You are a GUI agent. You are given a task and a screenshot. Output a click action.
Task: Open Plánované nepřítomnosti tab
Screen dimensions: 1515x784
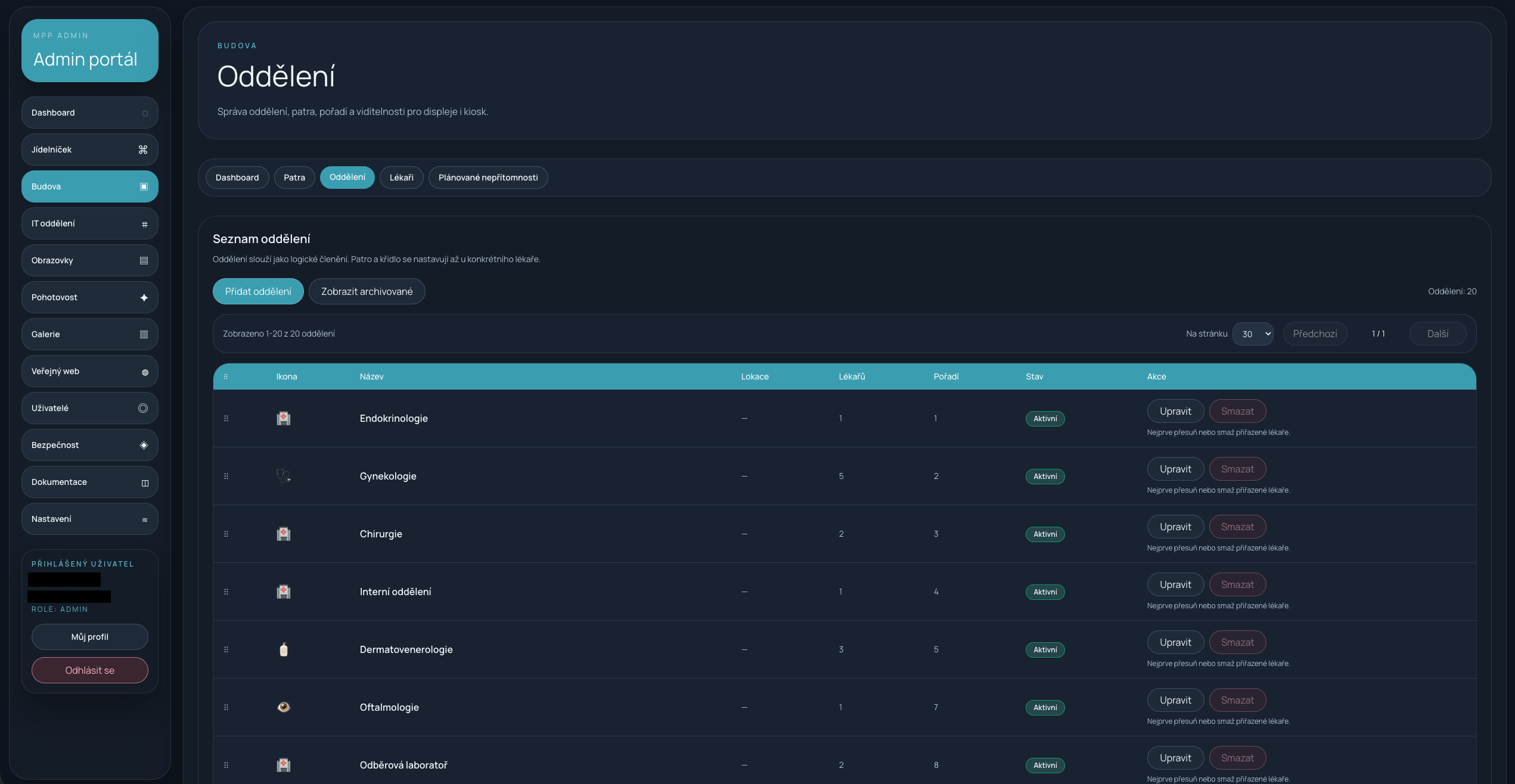click(488, 178)
